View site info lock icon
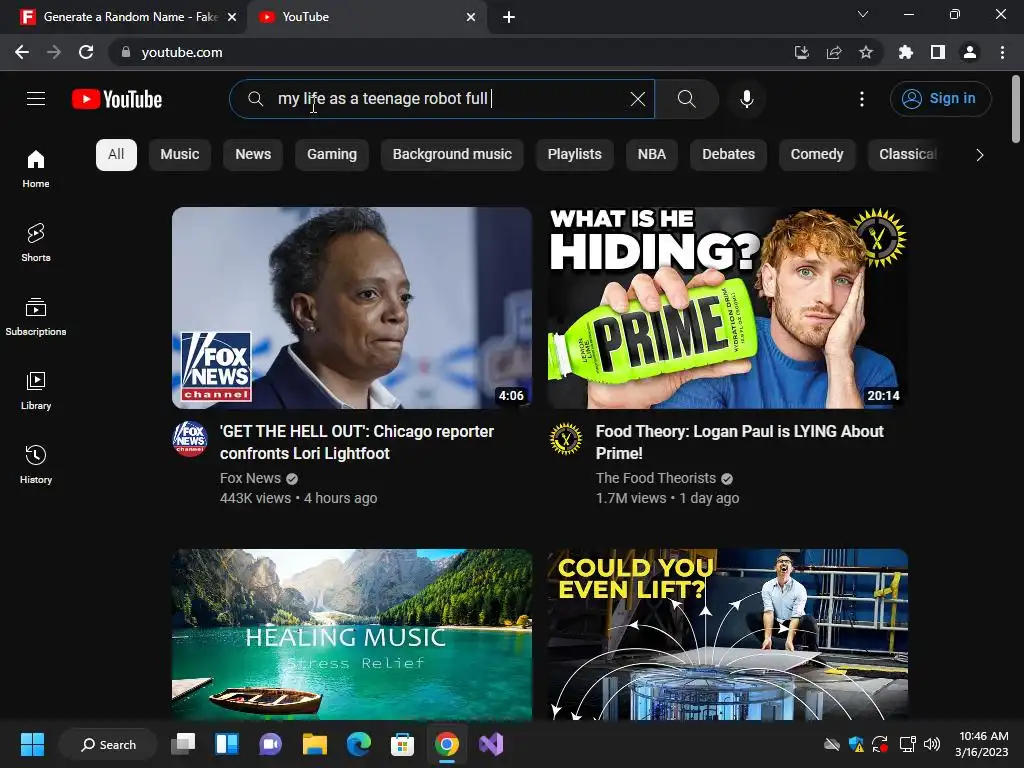The image size is (1024, 768). pyautogui.click(x=126, y=52)
